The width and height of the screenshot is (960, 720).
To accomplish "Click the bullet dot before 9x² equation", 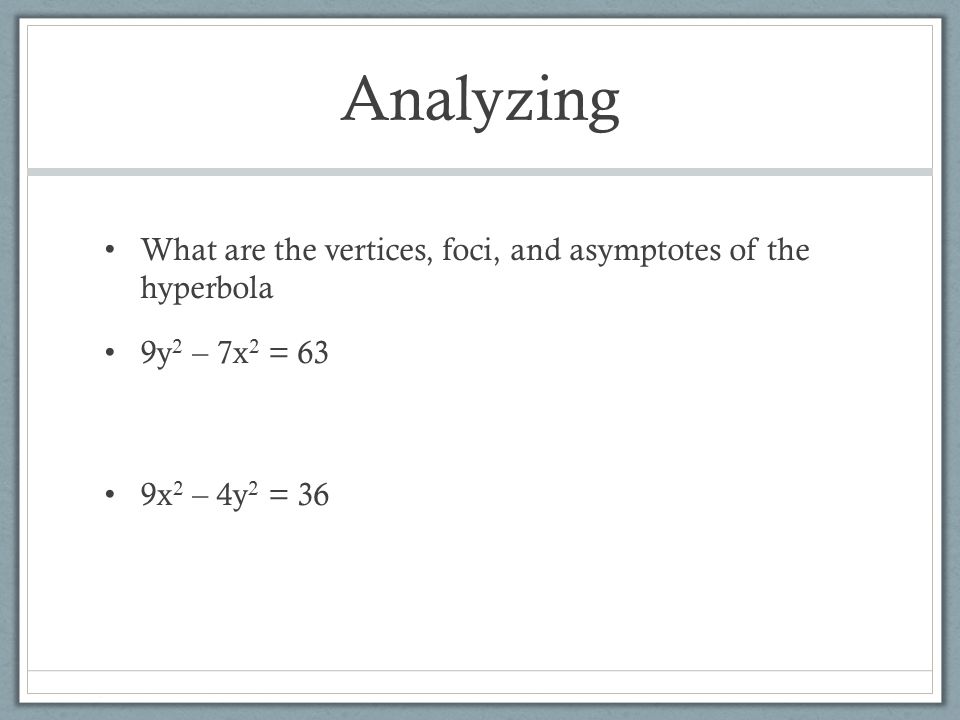I will (110, 494).
